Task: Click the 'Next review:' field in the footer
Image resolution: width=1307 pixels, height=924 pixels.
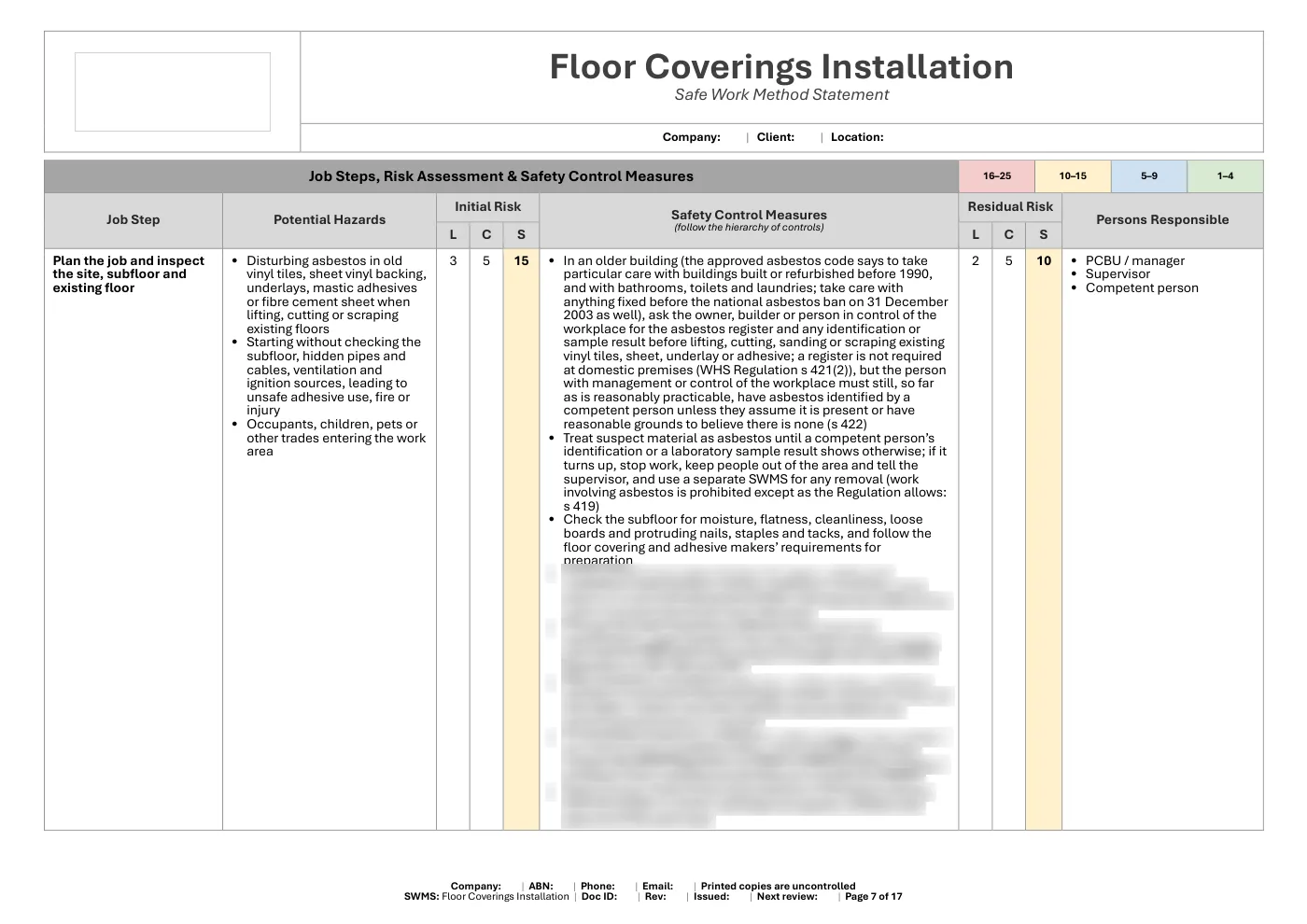Action: pyautogui.click(x=787, y=897)
